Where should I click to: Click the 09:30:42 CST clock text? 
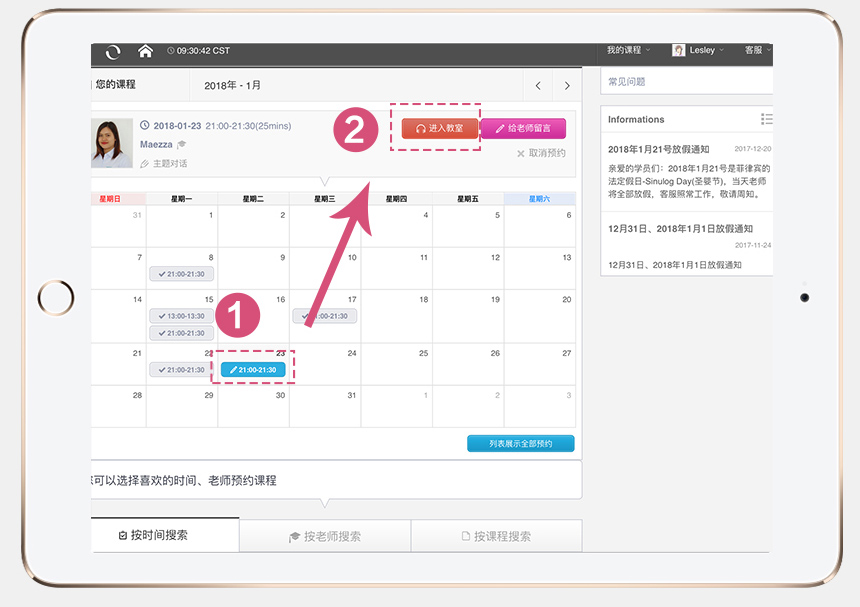pyautogui.click(x=203, y=50)
